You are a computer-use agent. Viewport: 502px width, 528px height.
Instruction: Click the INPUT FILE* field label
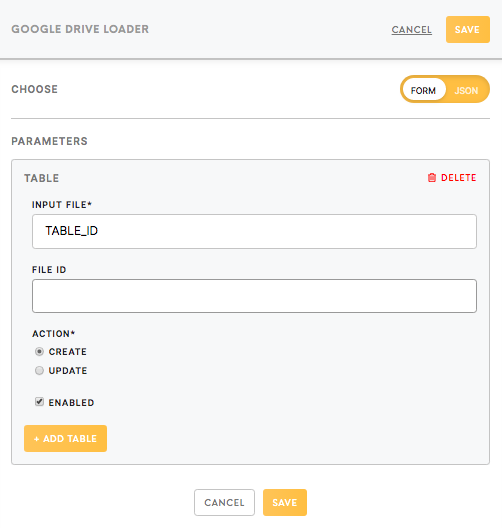62,205
